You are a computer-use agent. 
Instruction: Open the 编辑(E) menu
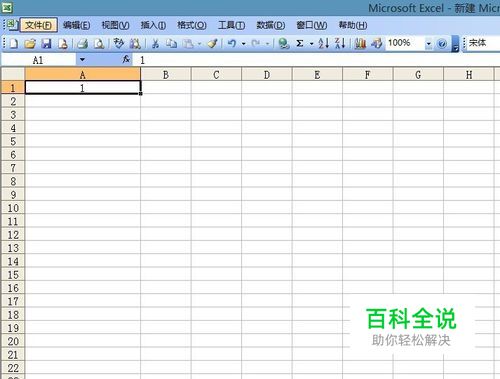[77, 25]
